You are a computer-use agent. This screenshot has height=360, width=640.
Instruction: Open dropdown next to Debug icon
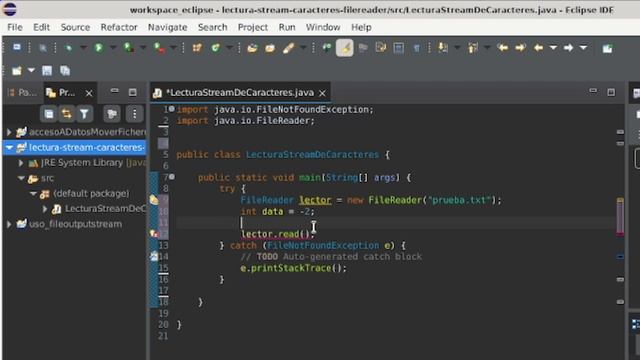[x=83, y=48]
